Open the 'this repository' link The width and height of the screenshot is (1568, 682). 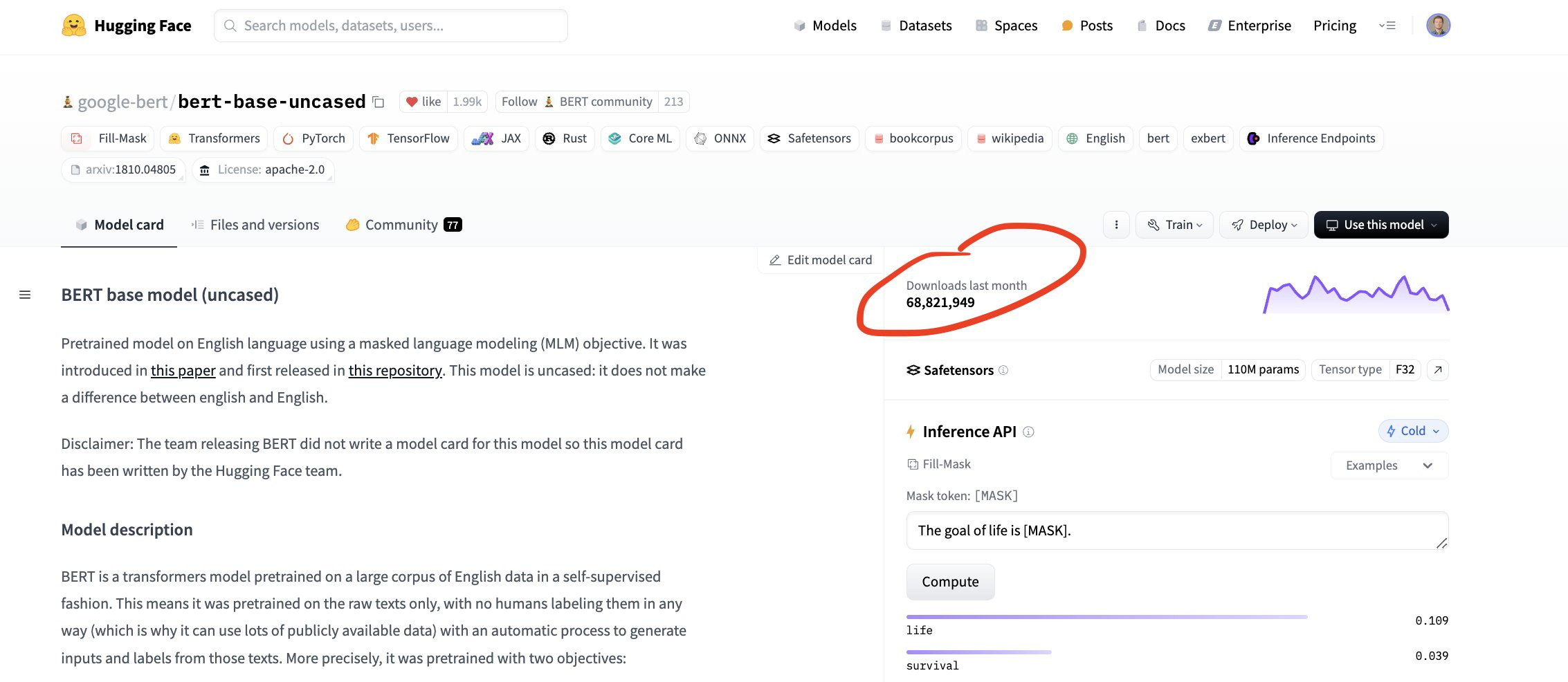pyautogui.click(x=395, y=371)
